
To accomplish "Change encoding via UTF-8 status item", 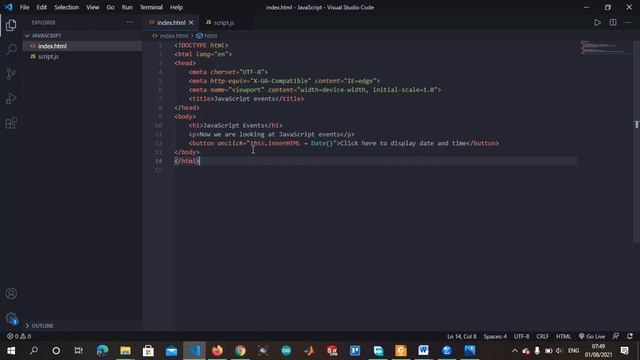I will [x=521, y=336].
